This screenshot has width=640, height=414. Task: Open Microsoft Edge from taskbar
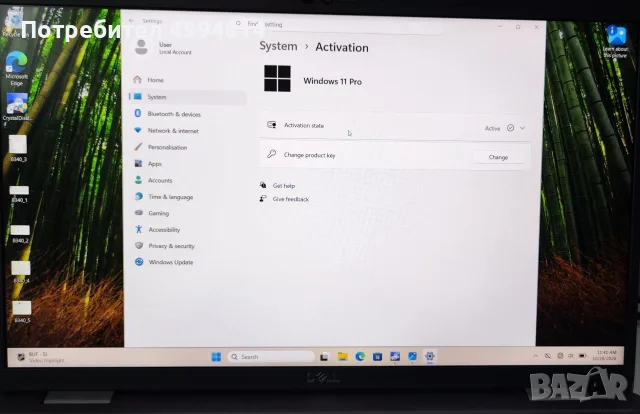[360, 357]
